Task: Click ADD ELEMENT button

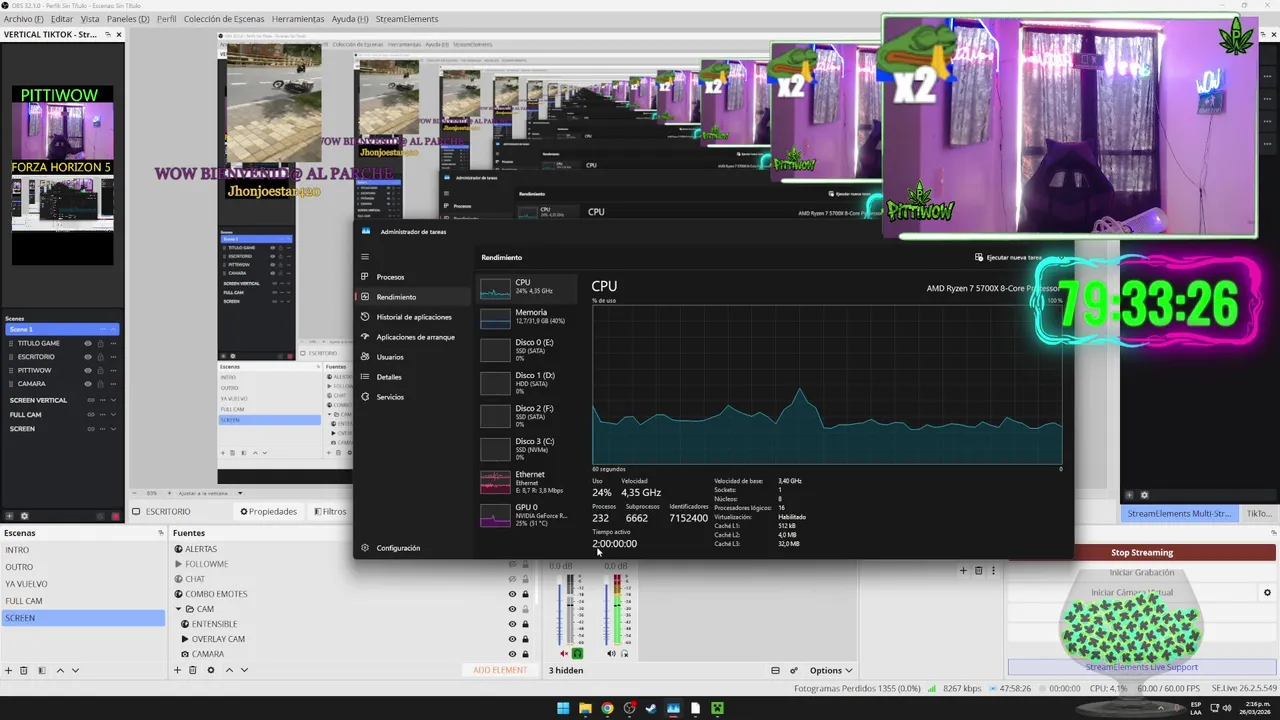Action: tap(500, 670)
